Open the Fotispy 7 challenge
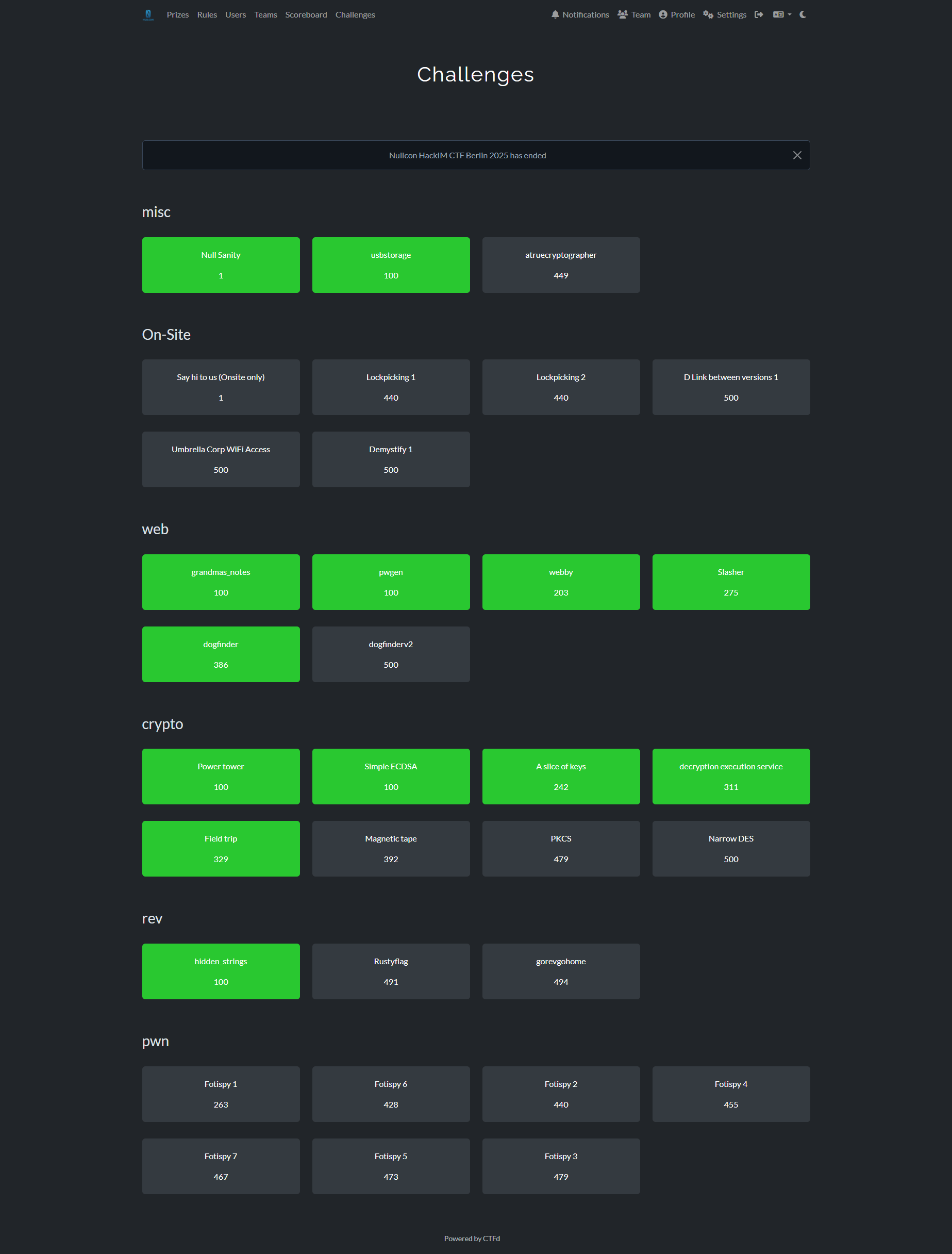The width and height of the screenshot is (952, 1254). click(x=221, y=1166)
